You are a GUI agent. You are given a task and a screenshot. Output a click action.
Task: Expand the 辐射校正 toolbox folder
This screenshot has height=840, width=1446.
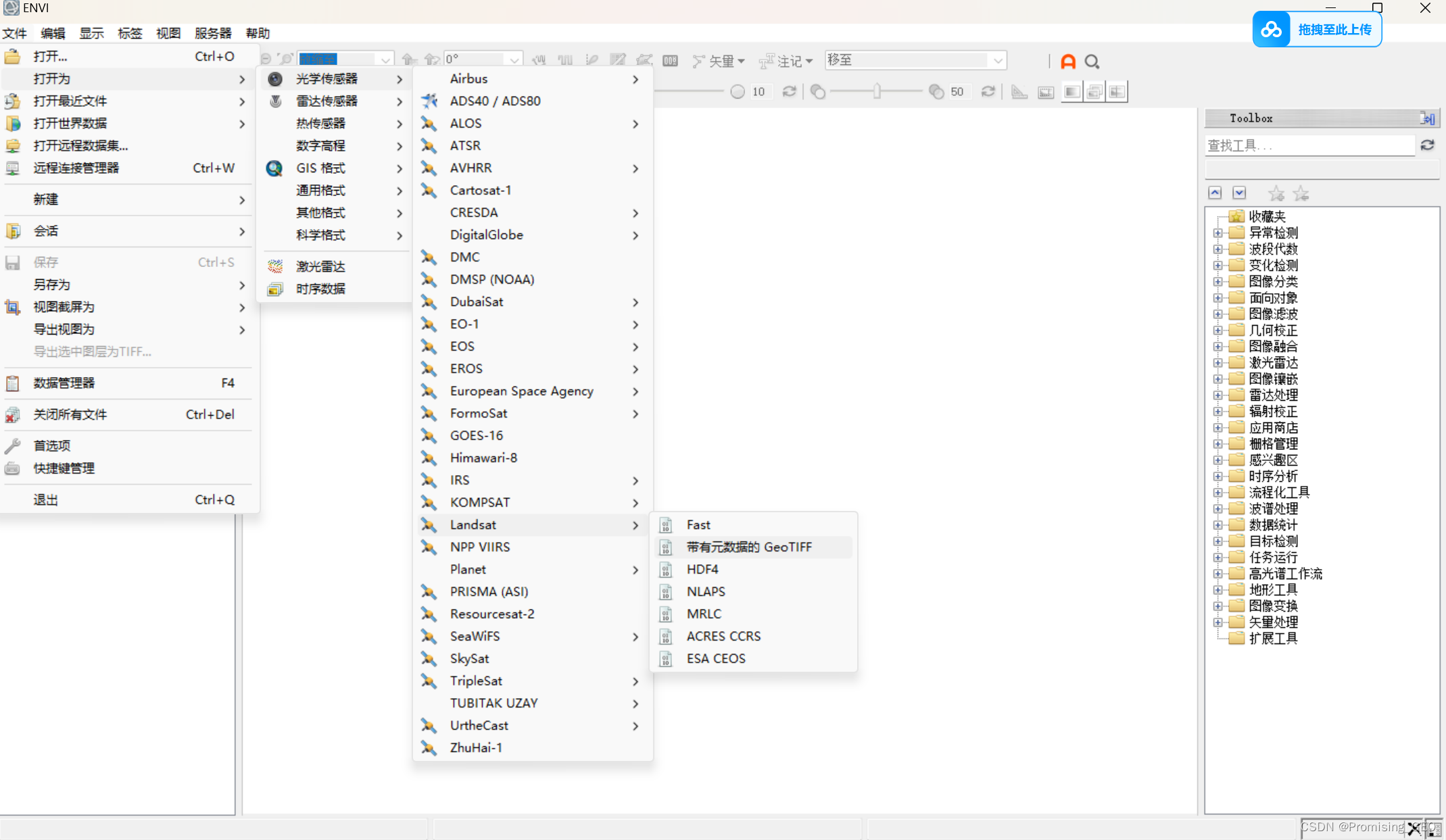(x=1218, y=412)
